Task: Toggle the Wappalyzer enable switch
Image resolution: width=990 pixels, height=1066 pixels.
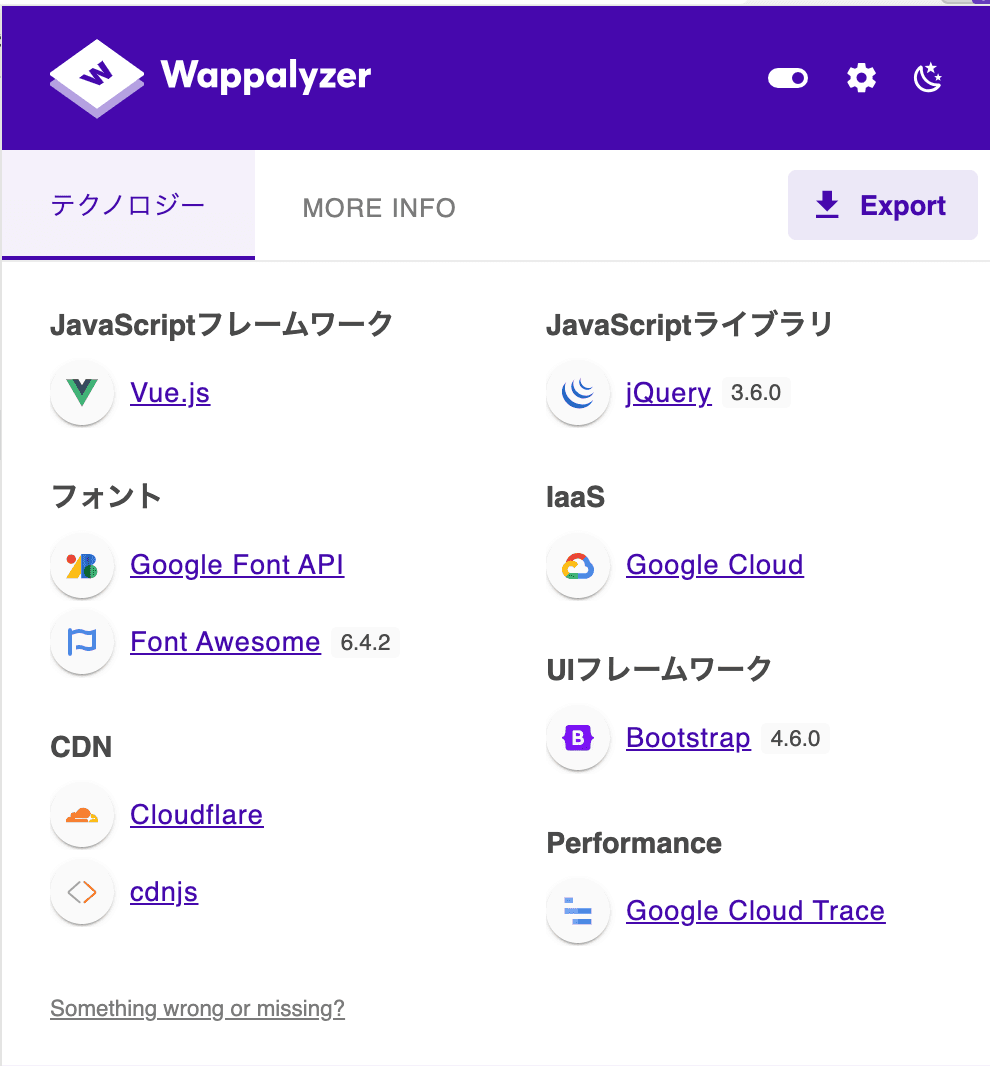Action: [x=787, y=78]
